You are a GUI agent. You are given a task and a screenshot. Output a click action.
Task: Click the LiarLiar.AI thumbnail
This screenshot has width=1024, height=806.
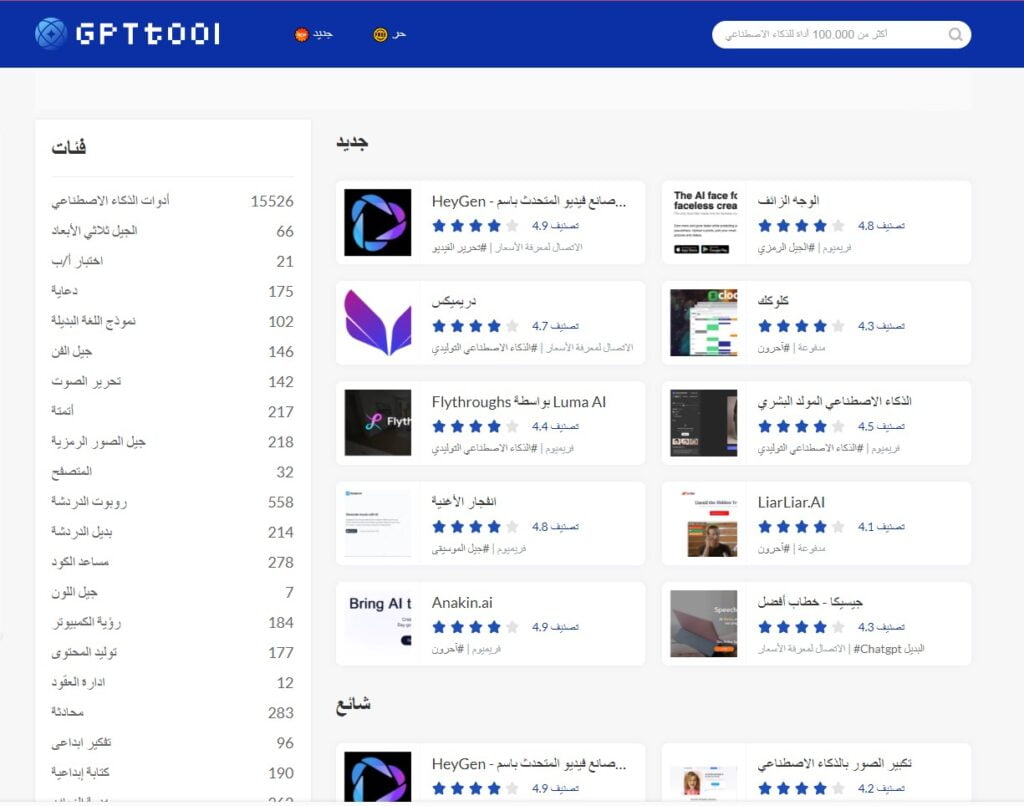click(711, 523)
